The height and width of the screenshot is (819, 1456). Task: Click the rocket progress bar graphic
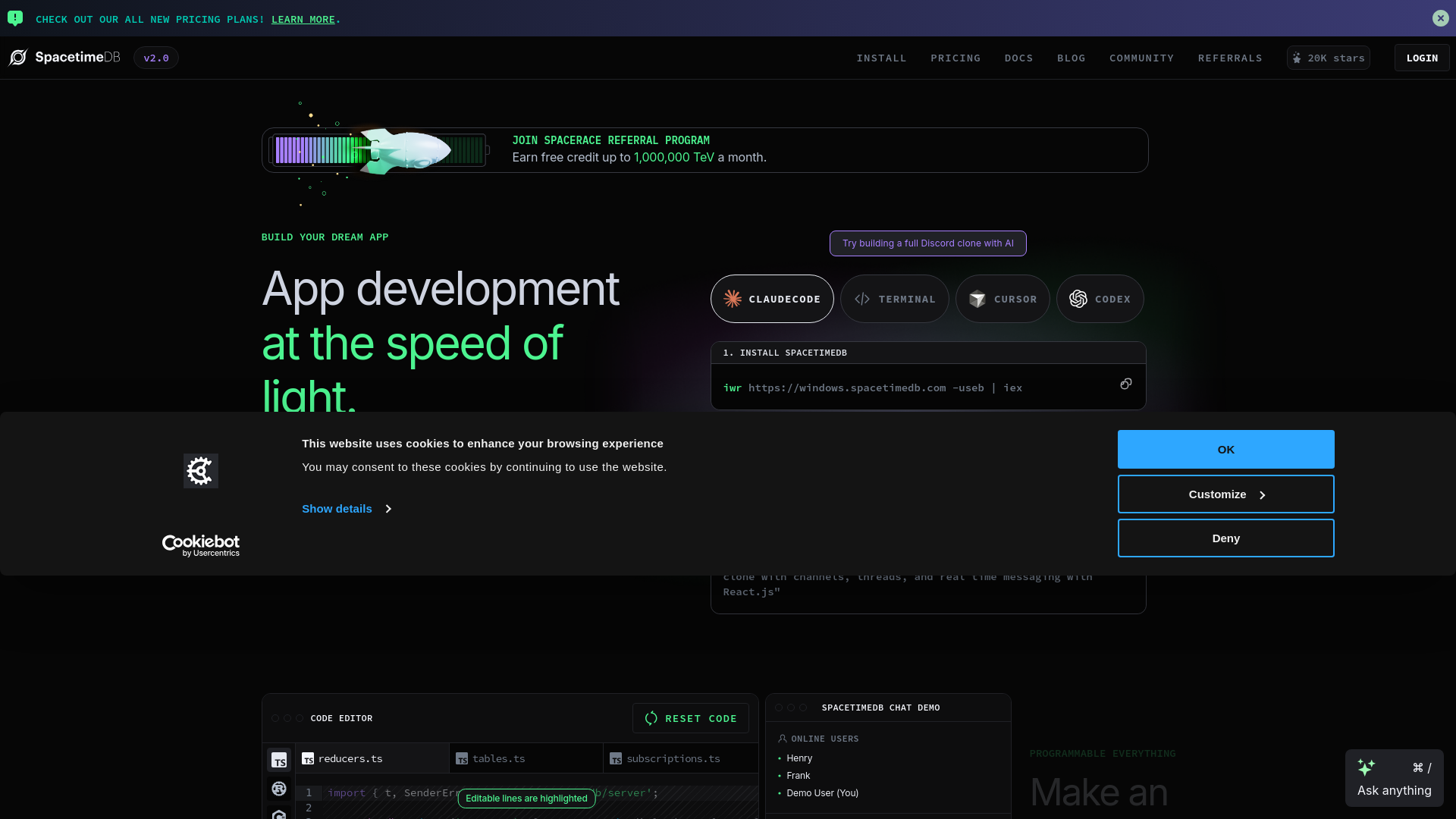(378, 150)
